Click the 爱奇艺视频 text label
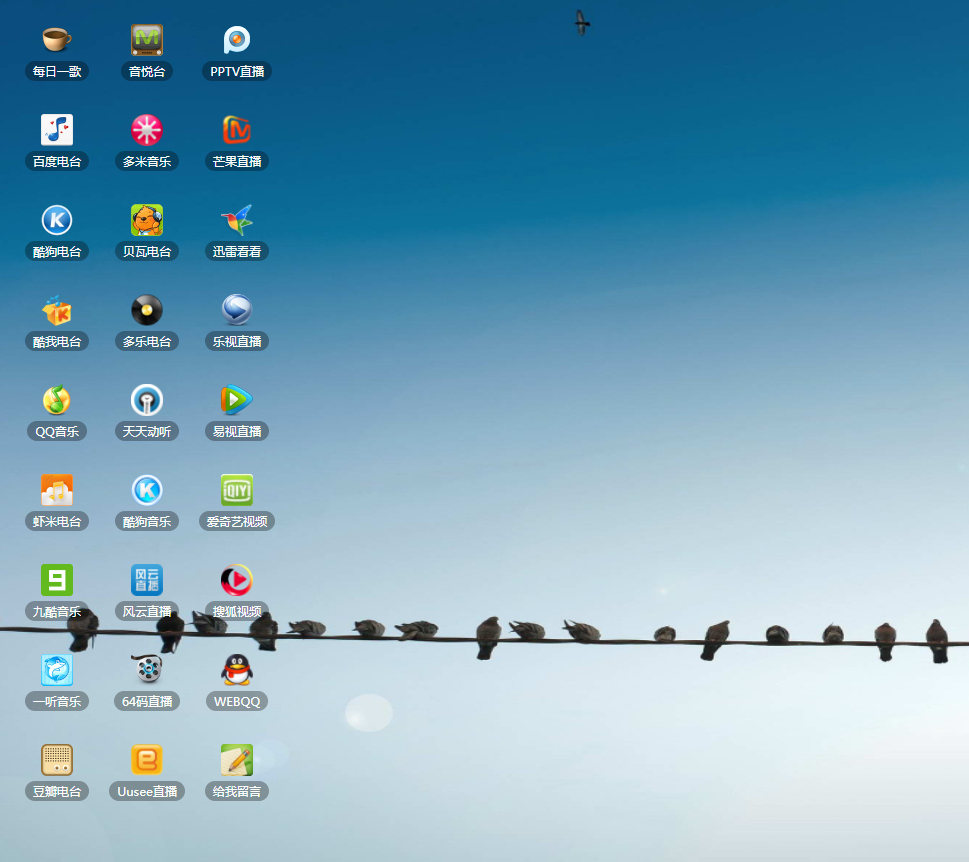Image resolution: width=969 pixels, height=862 pixels. click(237, 522)
